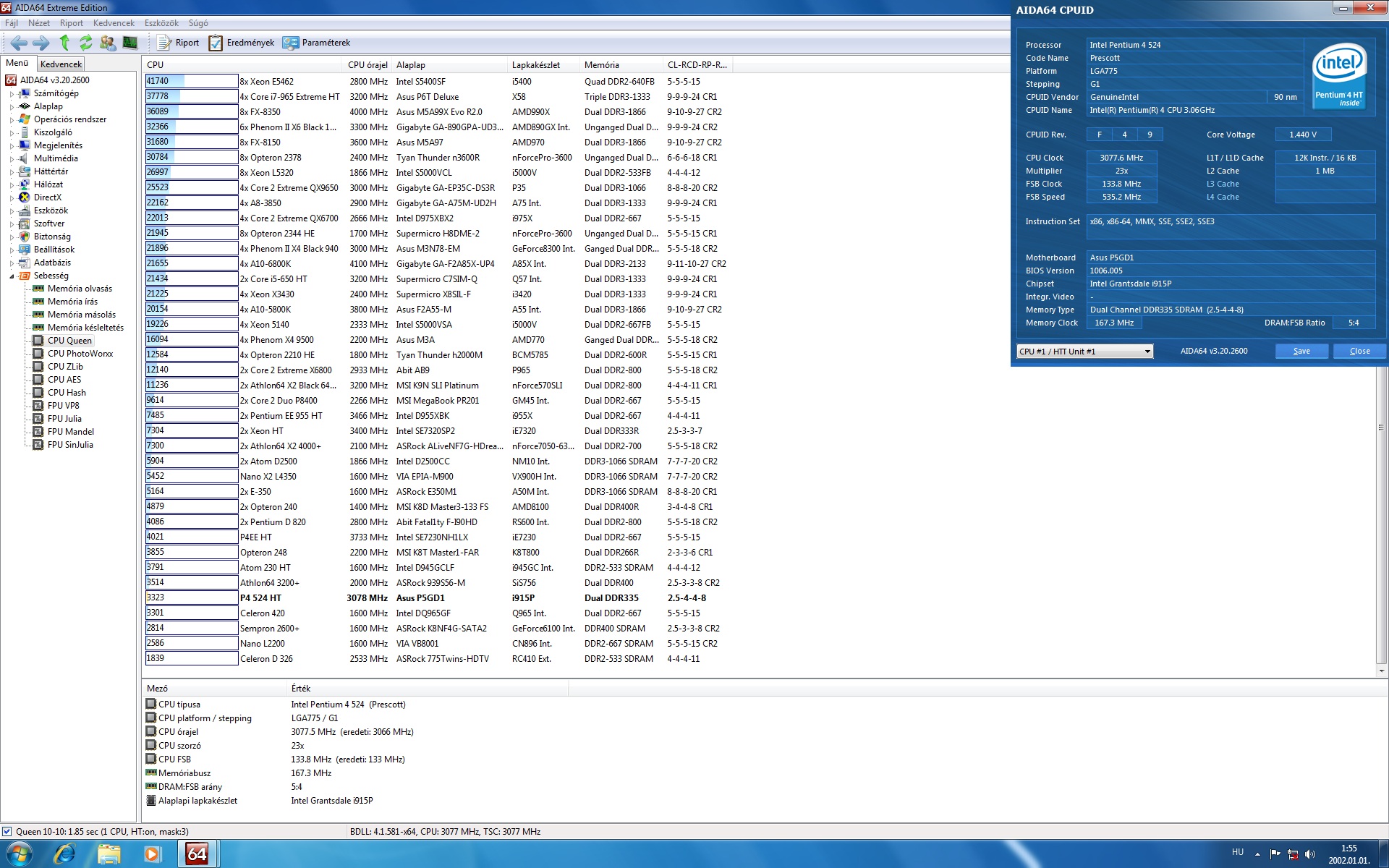
Task: Select the Memória olvasás benchmark
Action: [80, 289]
